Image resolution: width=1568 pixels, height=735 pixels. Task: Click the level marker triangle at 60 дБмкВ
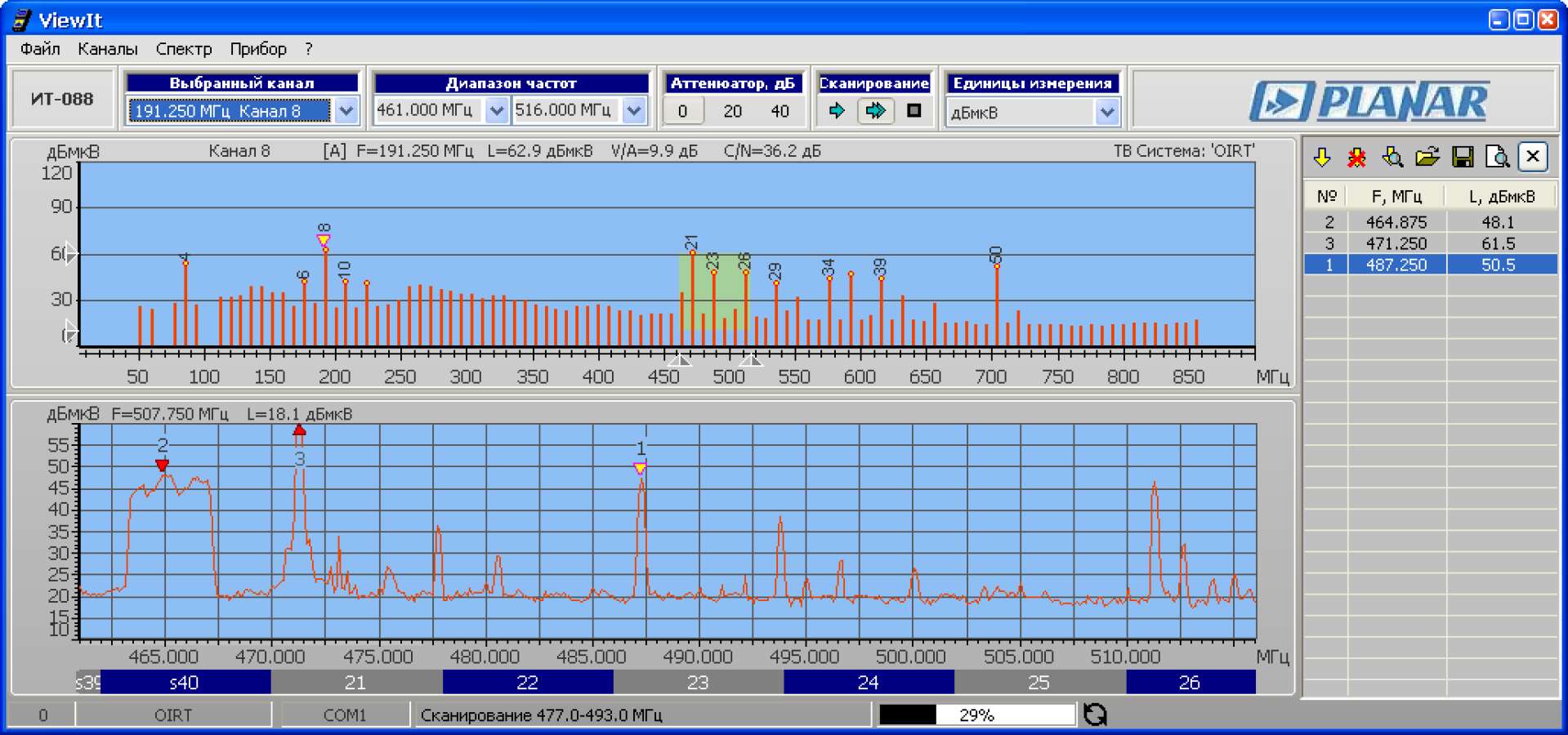click(71, 254)
